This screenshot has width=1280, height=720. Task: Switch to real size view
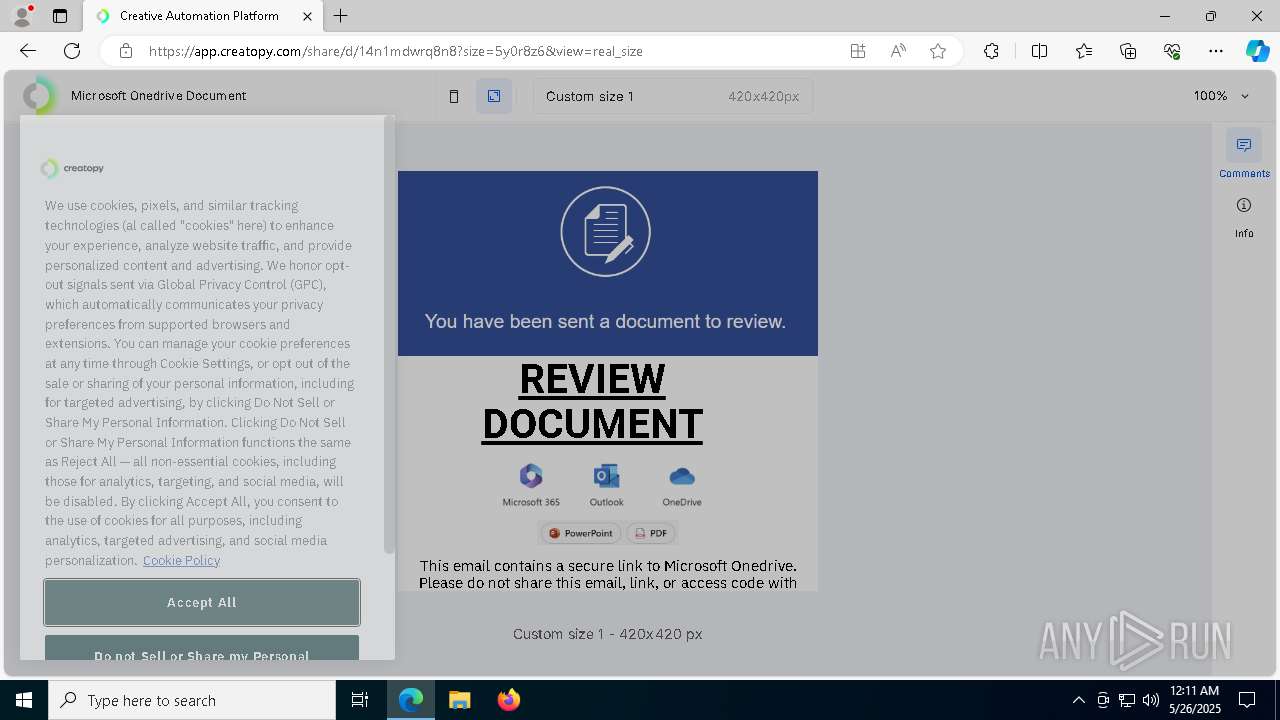tap(494, 96)
